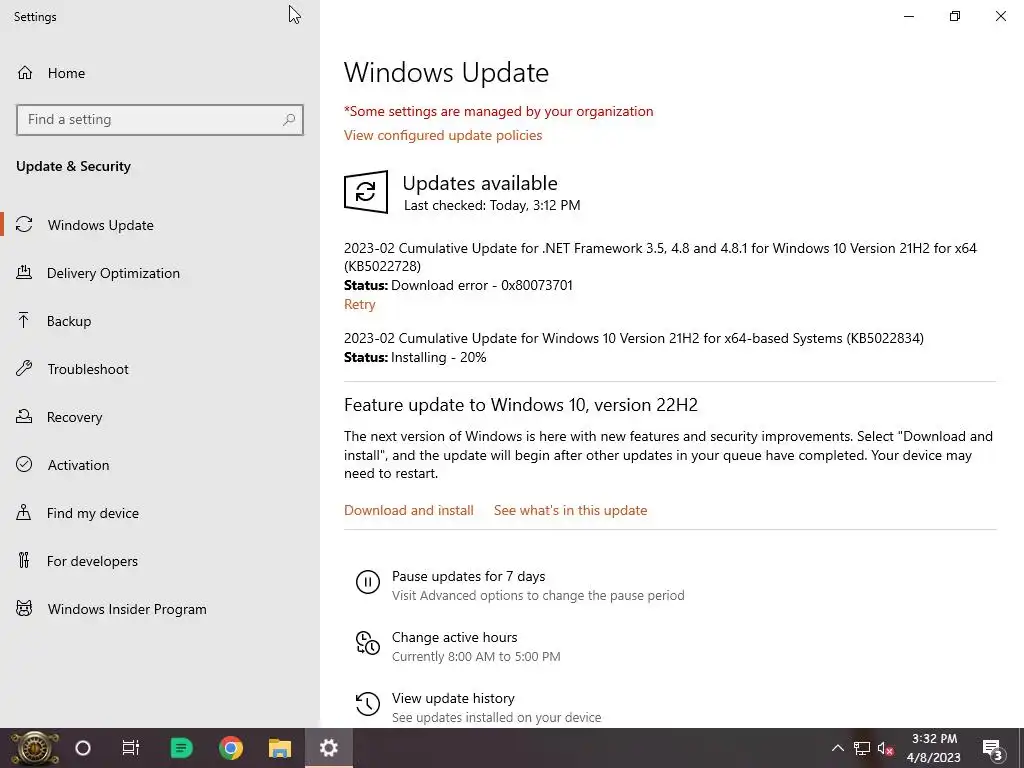
Task: Click the pause icon beside Pause updates
Action: coord(368,581)
